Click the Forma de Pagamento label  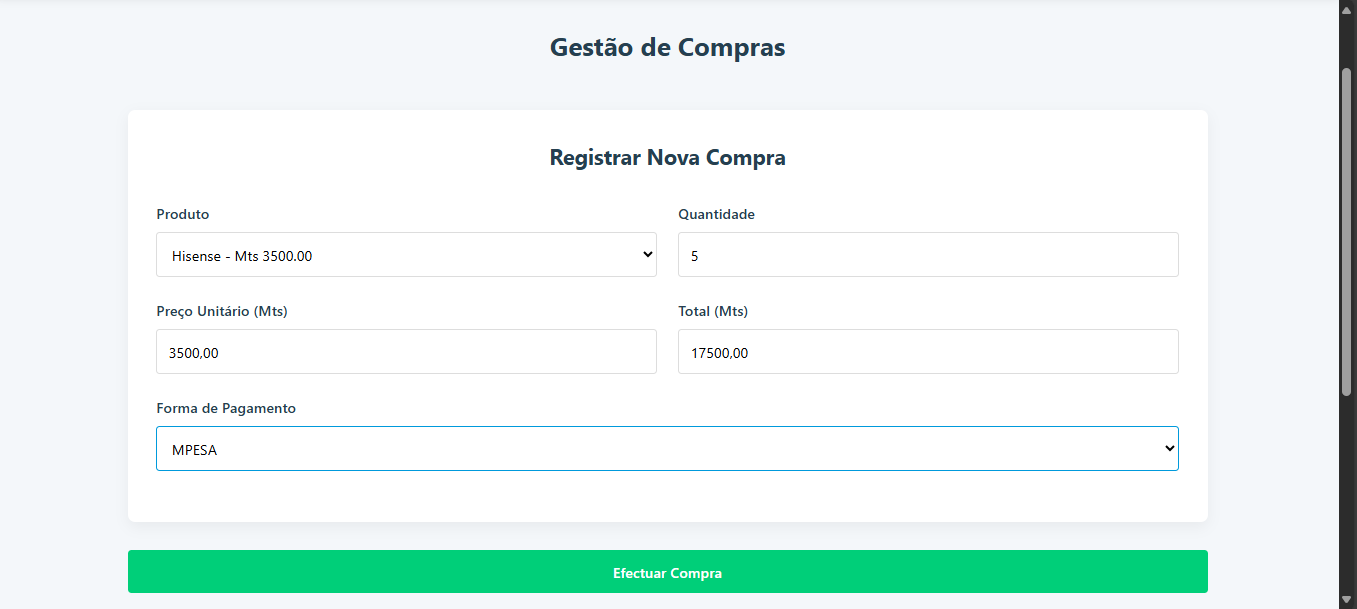(x=226, y=408)
